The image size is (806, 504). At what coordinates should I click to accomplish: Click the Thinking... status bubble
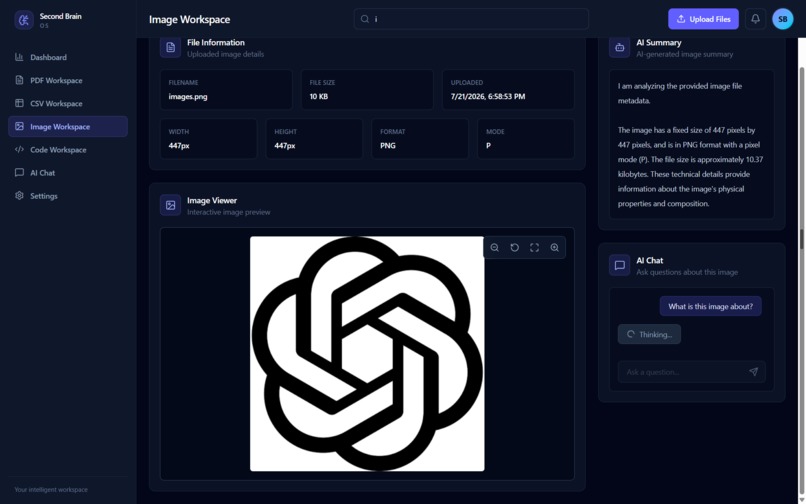(x=649, y=334)
